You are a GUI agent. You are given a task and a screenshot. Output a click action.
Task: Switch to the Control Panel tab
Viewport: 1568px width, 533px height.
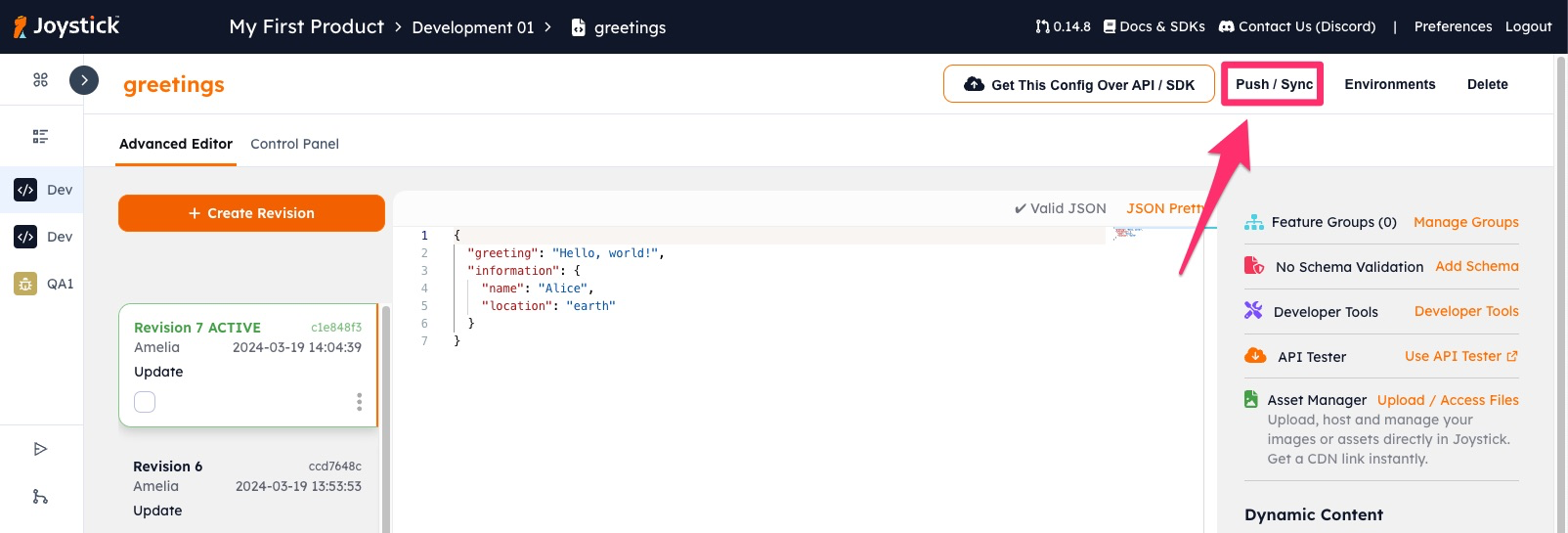click(x=294, y=144)
